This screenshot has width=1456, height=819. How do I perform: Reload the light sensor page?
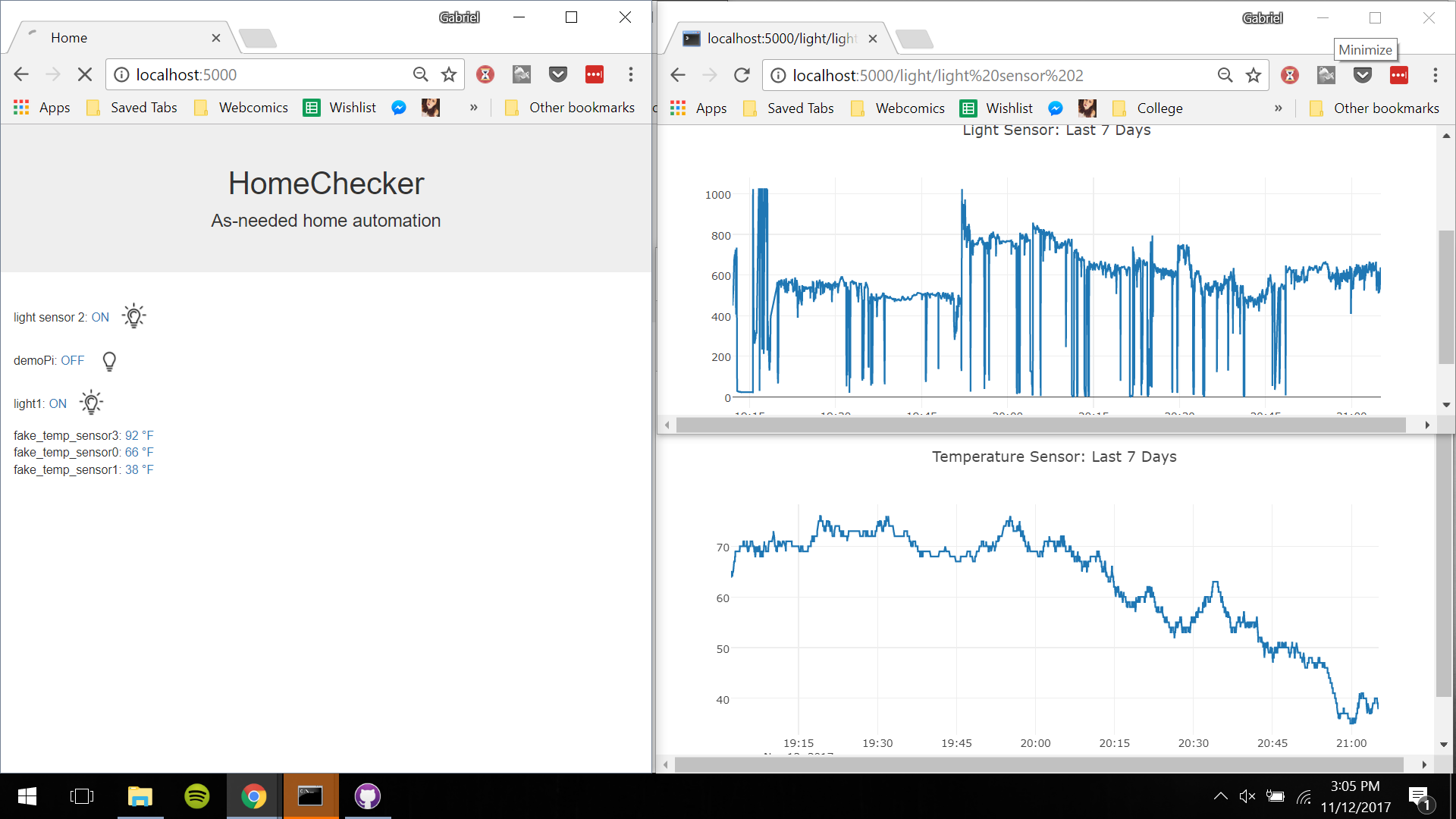point(742,75)
